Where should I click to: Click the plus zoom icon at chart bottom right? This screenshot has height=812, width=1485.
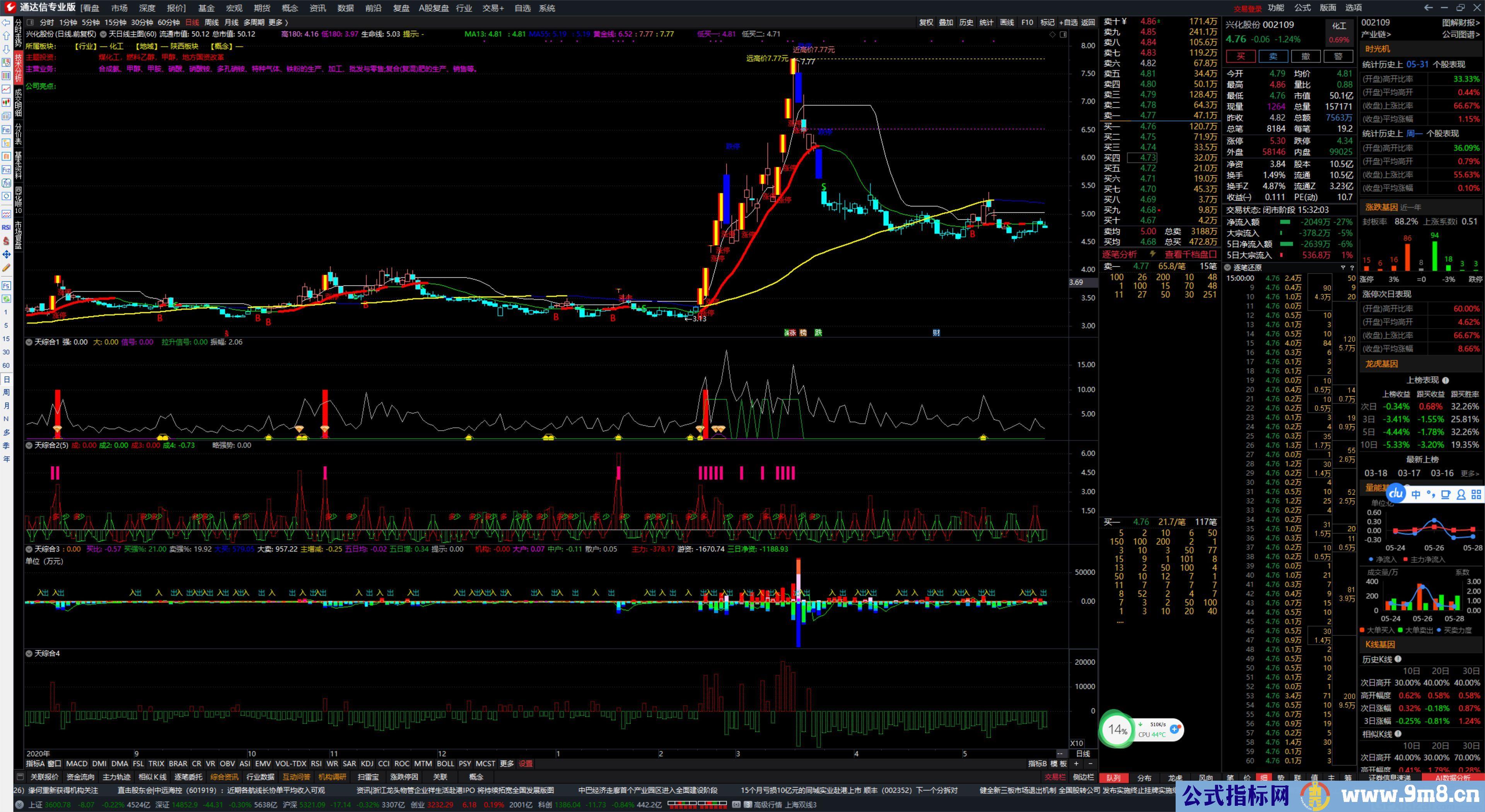[1076, 764]
